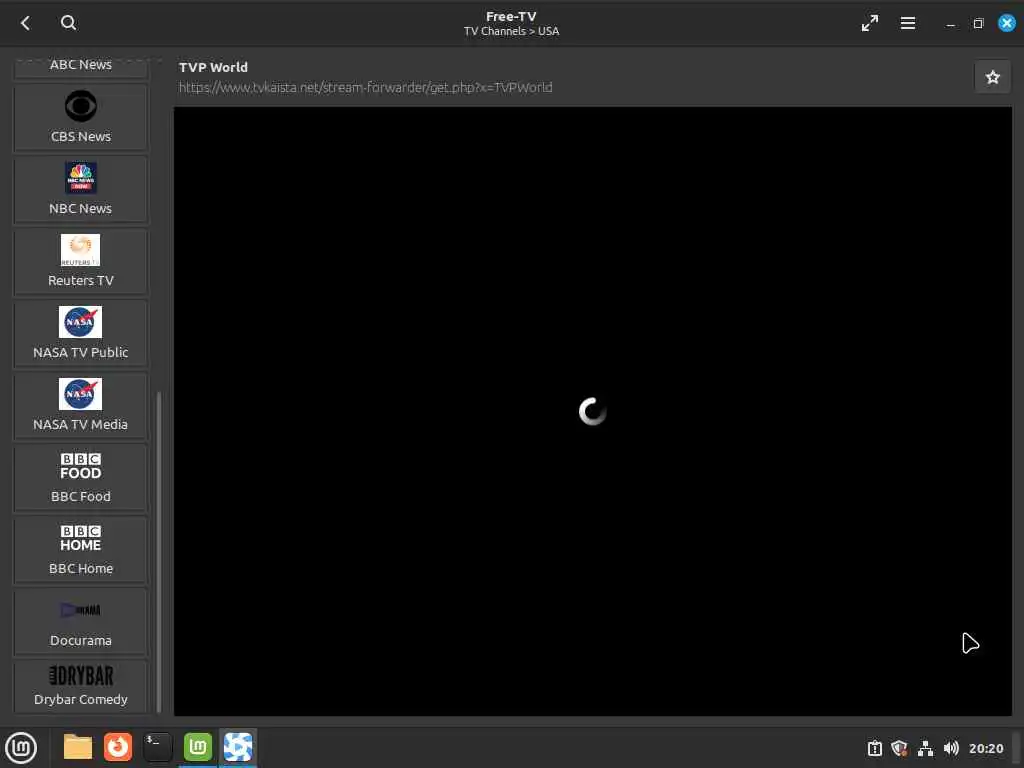This screenshot has height=768, width=1024.
Task: Select the NASA TV Public channel
Action: coord(80,334)
